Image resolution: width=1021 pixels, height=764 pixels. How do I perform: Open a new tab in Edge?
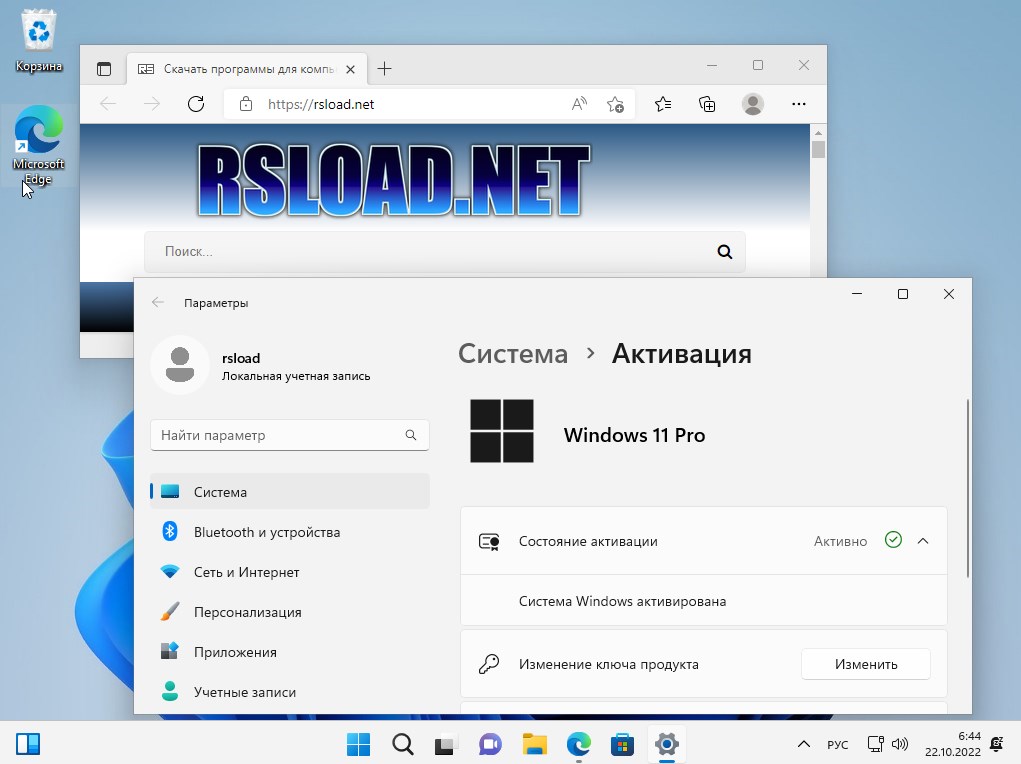click(384, 68)
